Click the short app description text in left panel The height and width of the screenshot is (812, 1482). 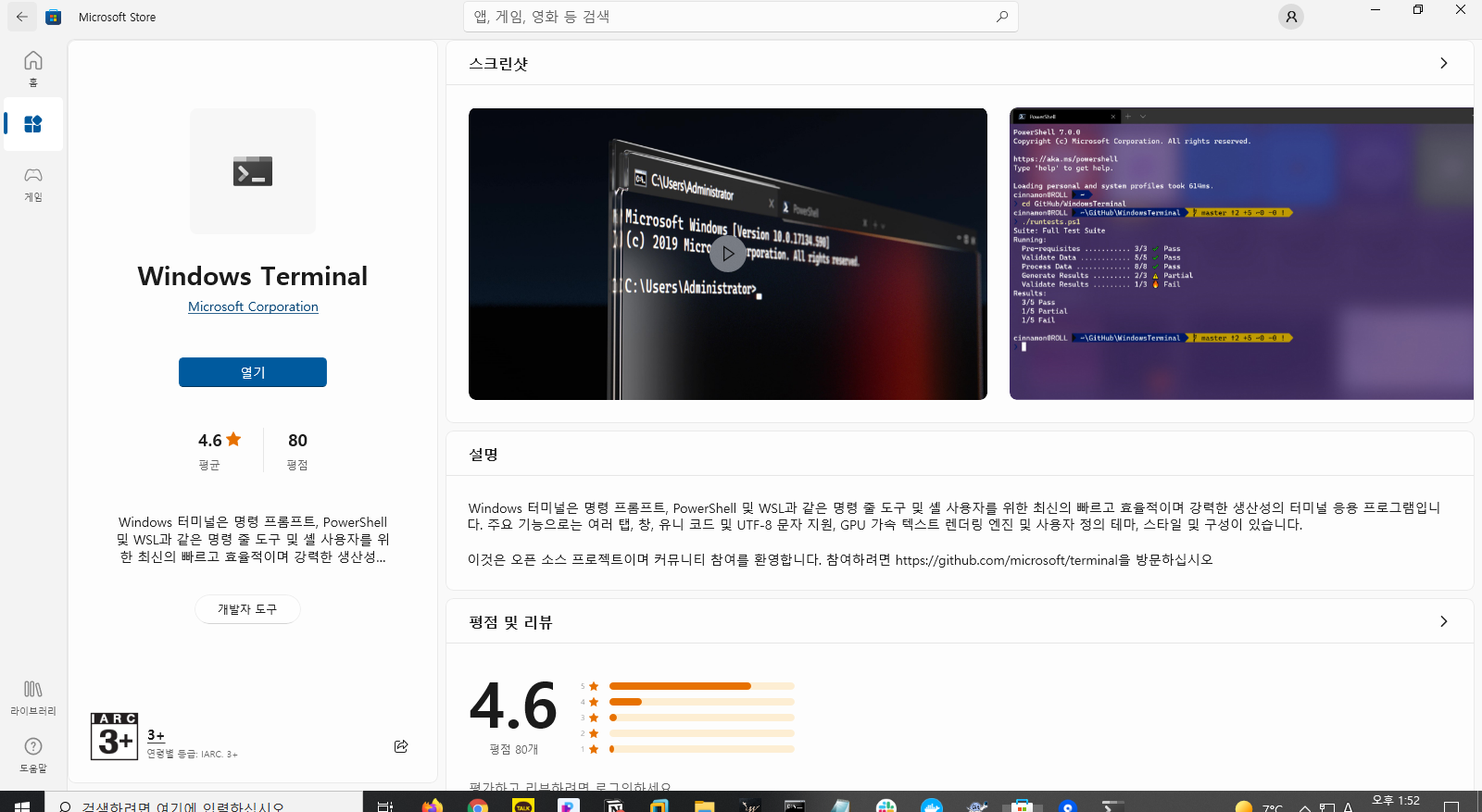click(x=253, y=540)
